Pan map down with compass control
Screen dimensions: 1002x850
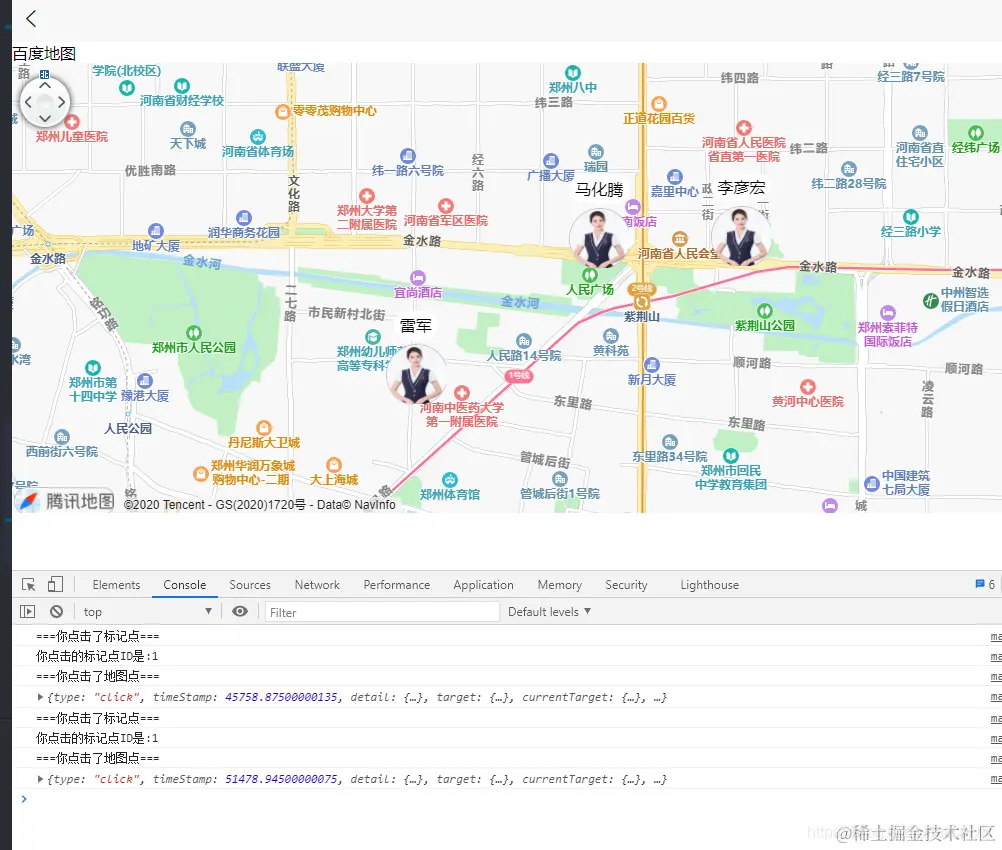45,118
